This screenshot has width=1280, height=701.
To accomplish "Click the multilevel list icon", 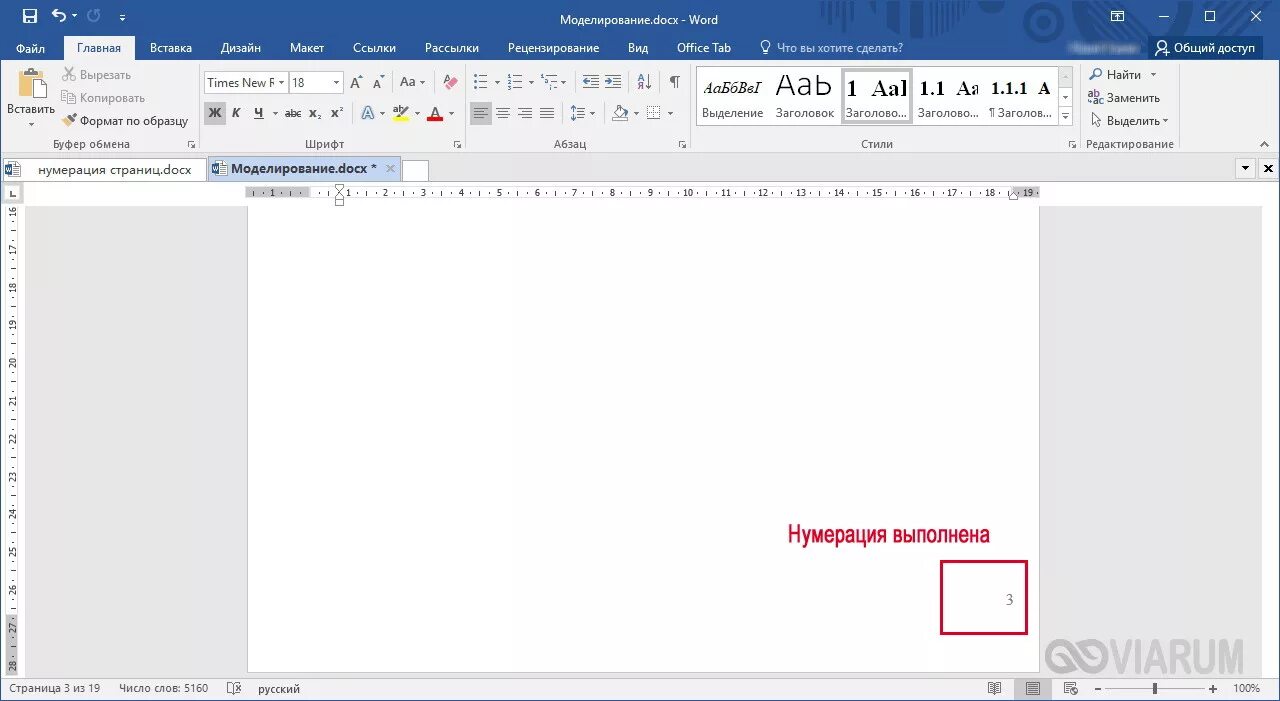I will (x=549, y=83).
